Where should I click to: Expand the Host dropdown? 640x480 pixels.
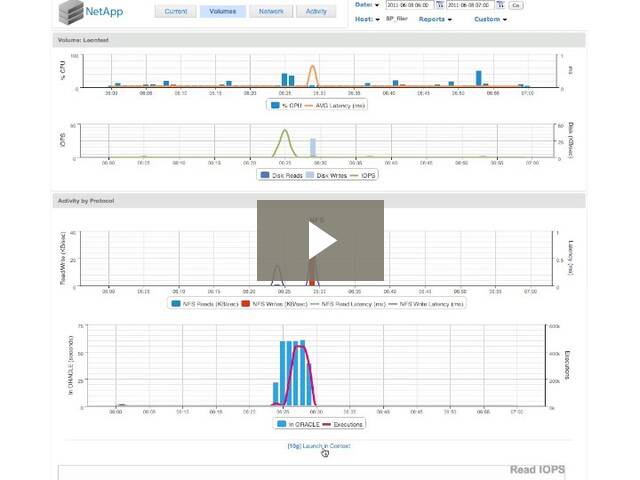367,19
